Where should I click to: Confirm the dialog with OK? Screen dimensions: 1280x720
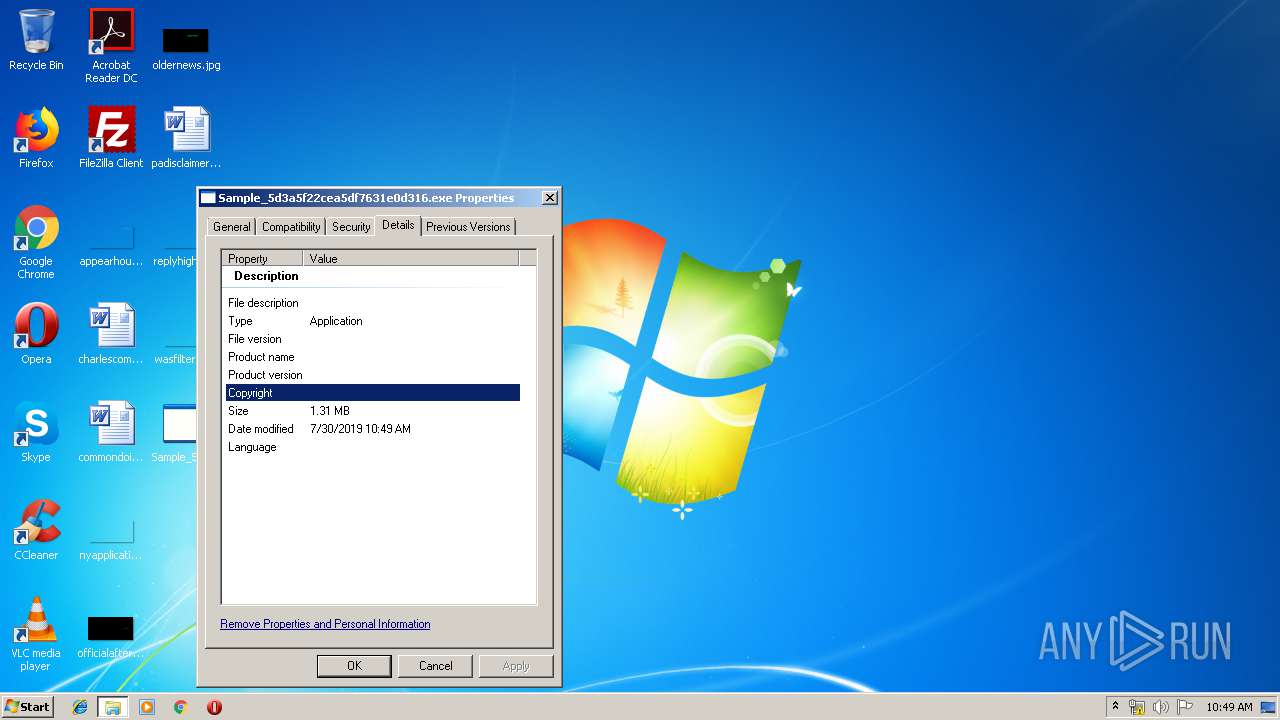tap(354, 666)
